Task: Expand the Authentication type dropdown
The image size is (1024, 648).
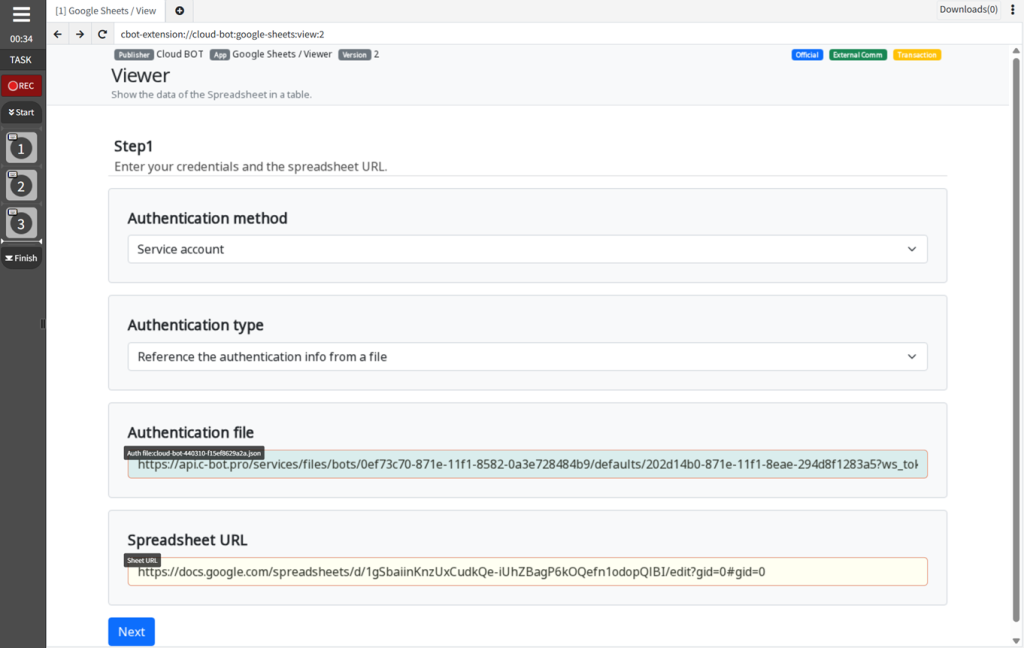Action: (528, 357)
